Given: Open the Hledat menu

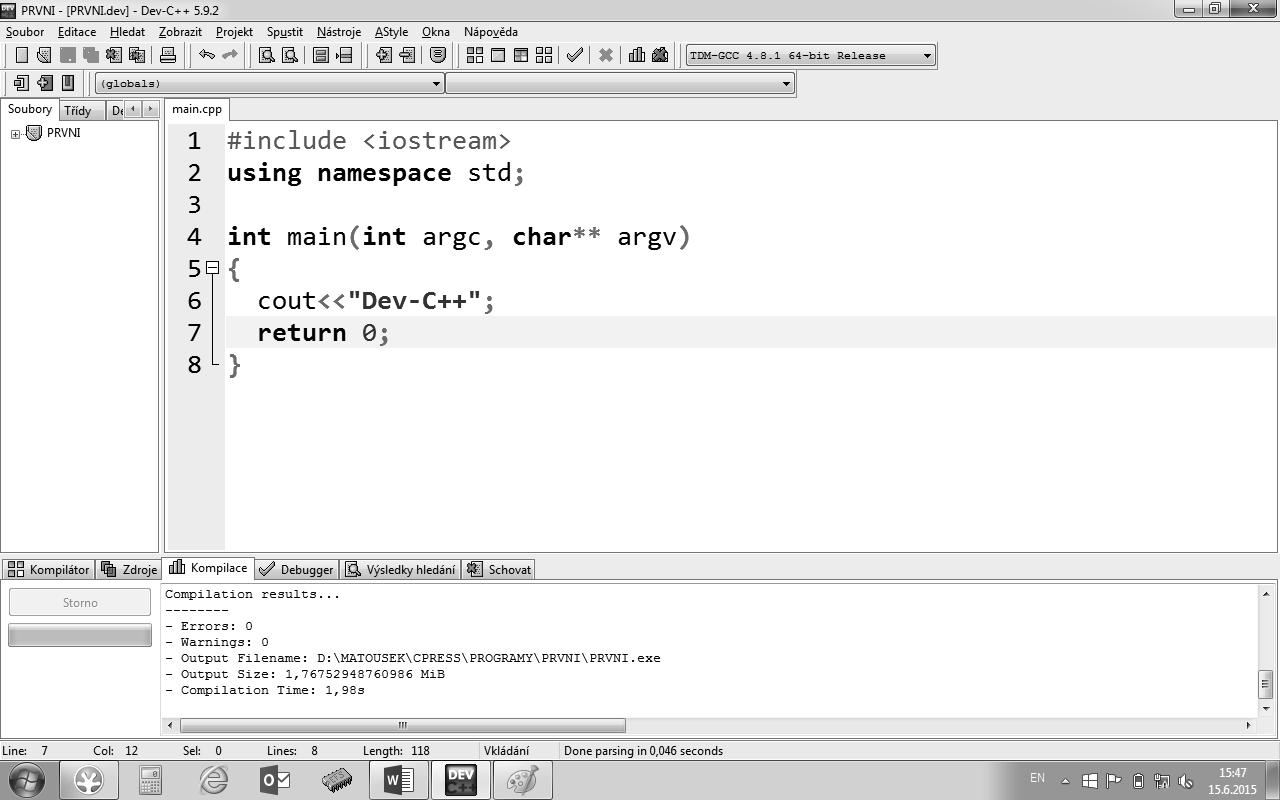Looking at the screenshot, I should [127, 32].
